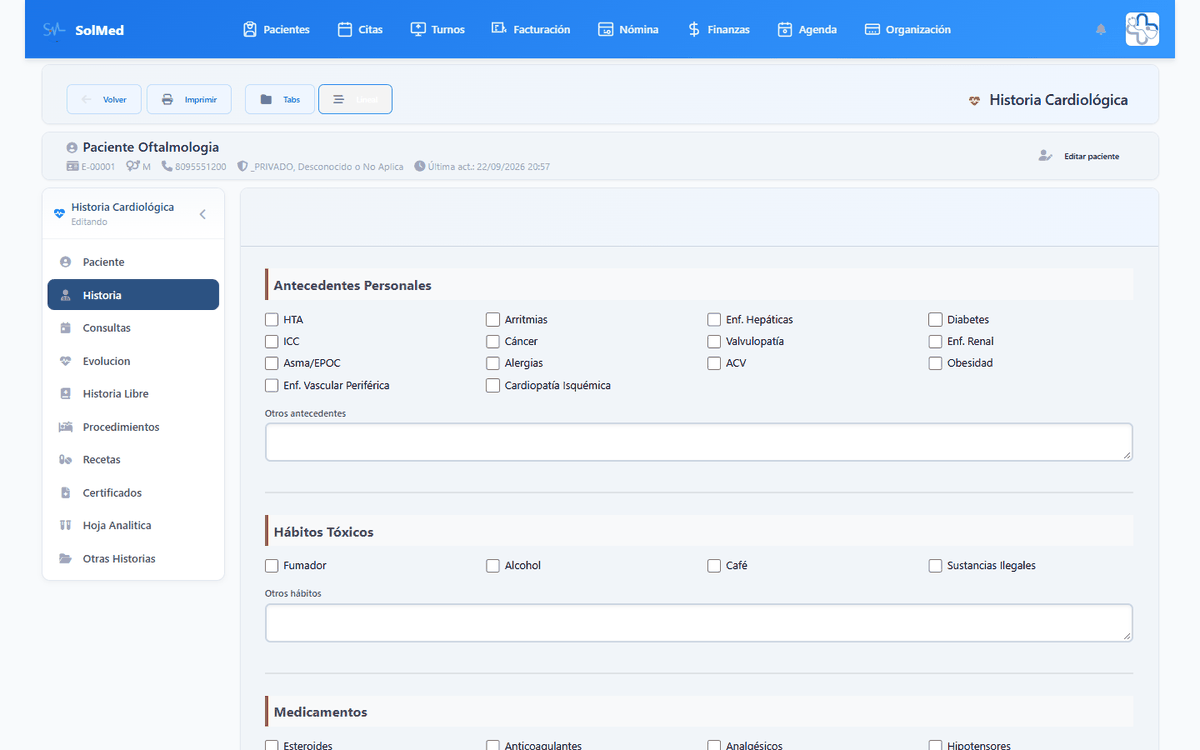Viewport: 1200px width, 750px height.
Task: Click the notification bell icon
Action: pyautogui.click(x=1101, y=30)
